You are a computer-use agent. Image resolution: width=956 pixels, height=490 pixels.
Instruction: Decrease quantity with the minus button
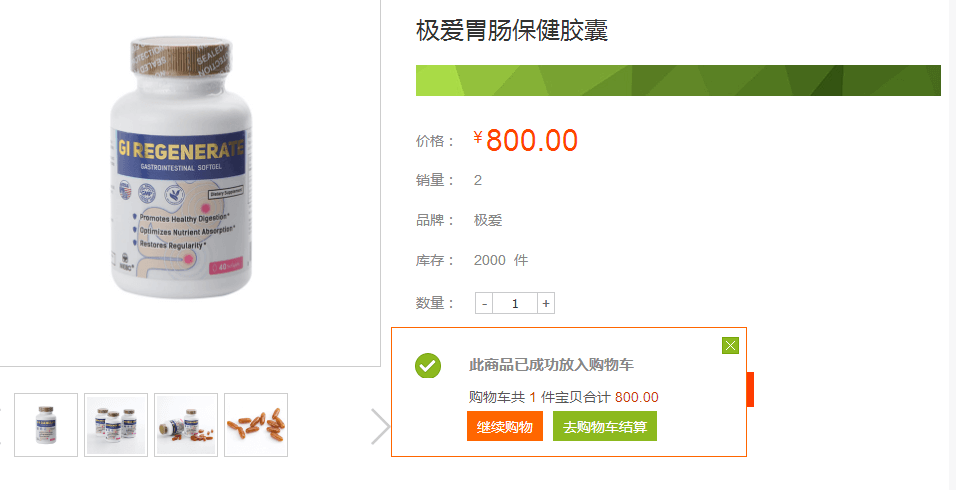click(x=484, y=303)
